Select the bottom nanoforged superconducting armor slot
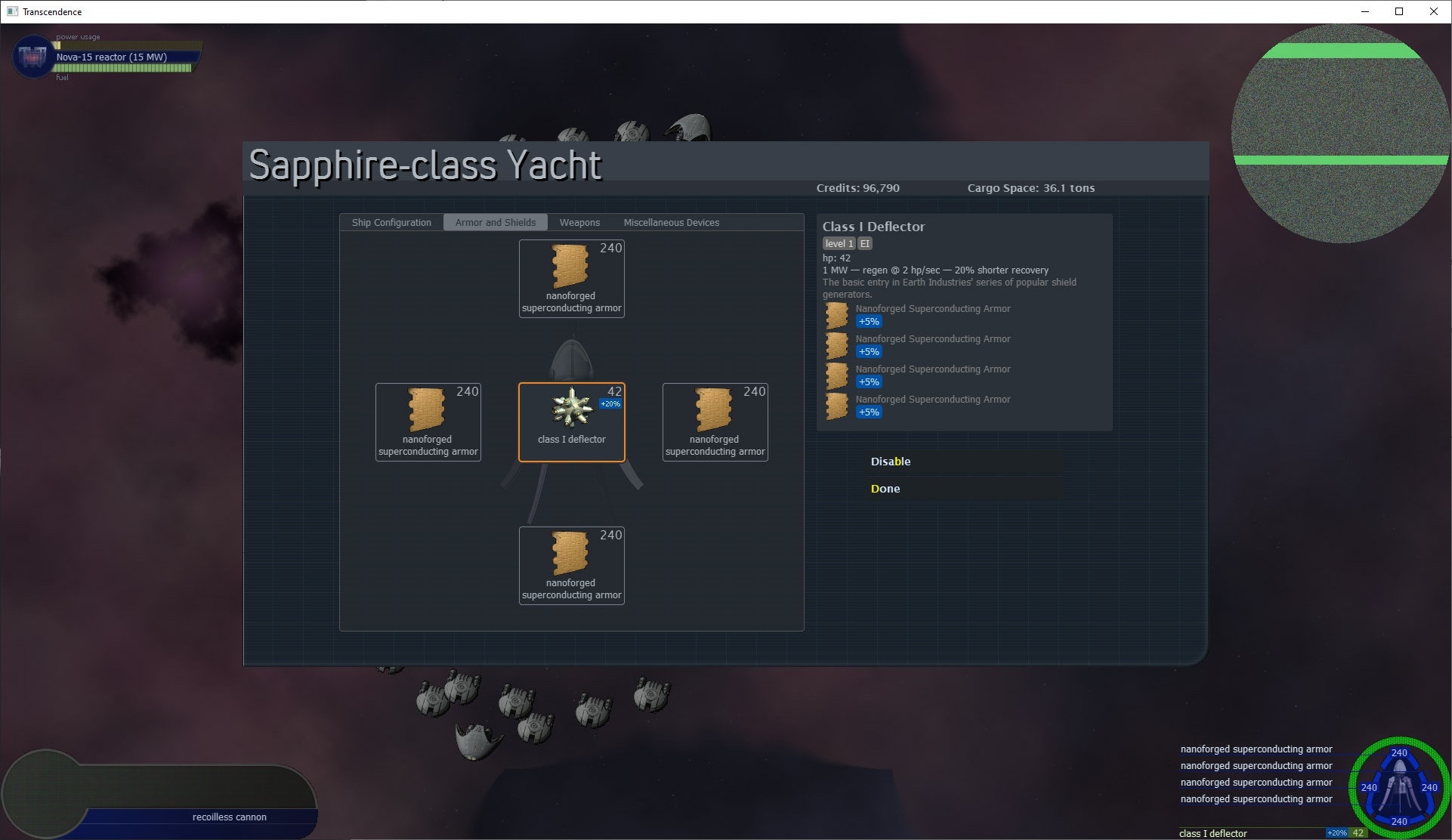The width and height of the screenshot is (1452, 840). [x=572, y=566]
